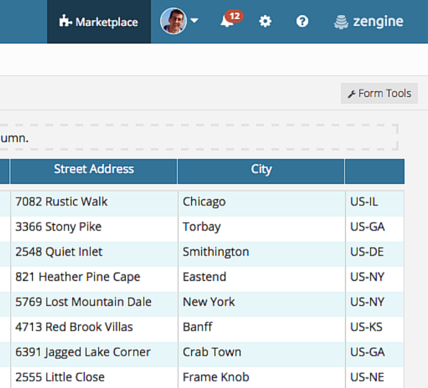Select the US-NY cell in New York row

(x=375, y=304)
